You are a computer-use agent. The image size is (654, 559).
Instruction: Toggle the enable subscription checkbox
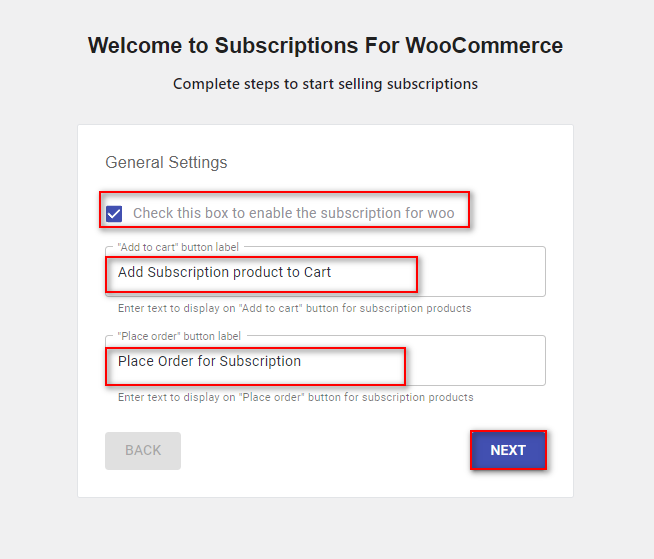coord(115,213)
